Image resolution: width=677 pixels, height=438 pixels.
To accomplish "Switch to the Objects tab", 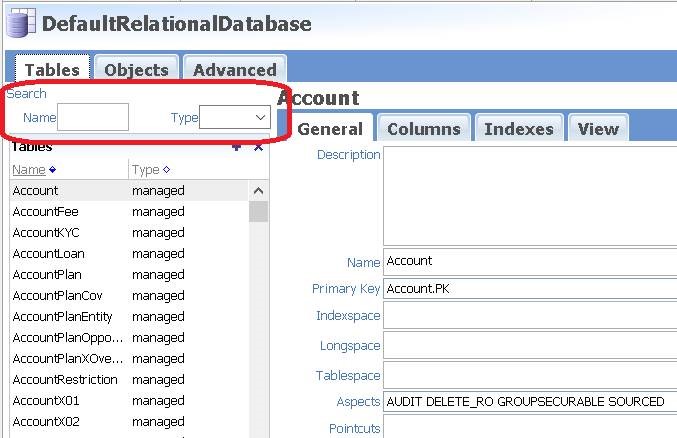I will point(136,69).
